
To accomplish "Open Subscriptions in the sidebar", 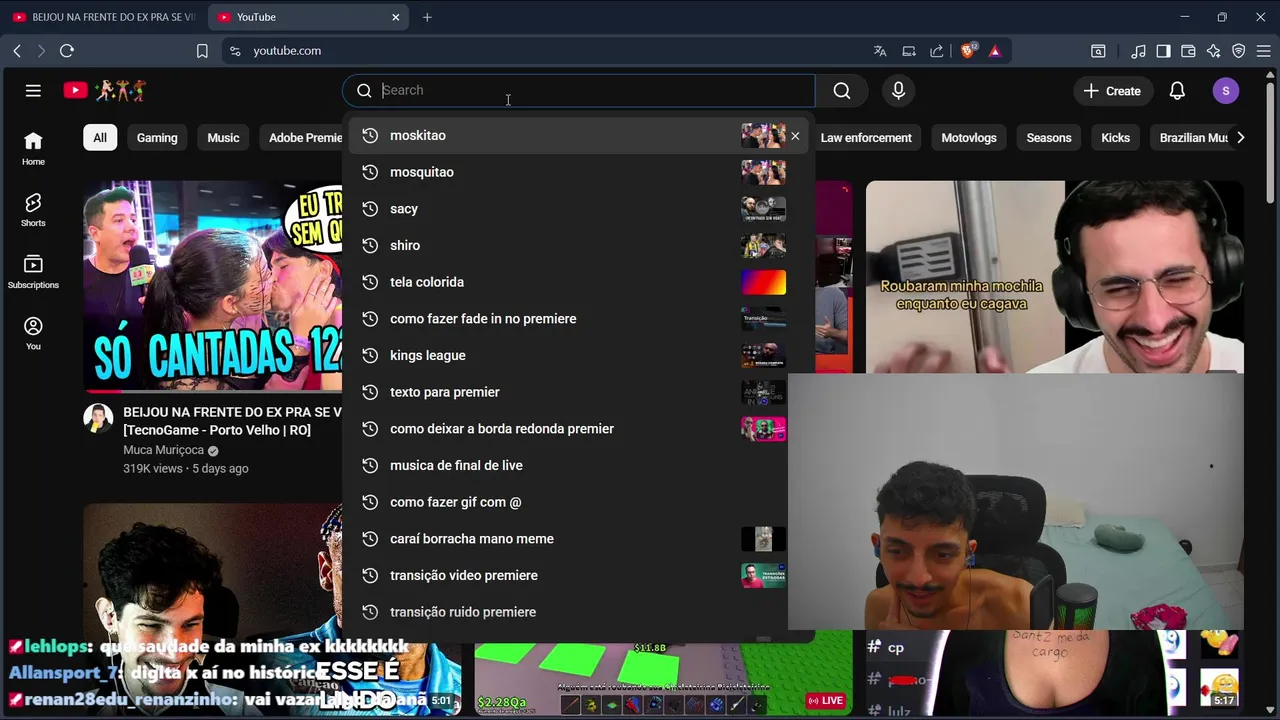I will (33, 271).
